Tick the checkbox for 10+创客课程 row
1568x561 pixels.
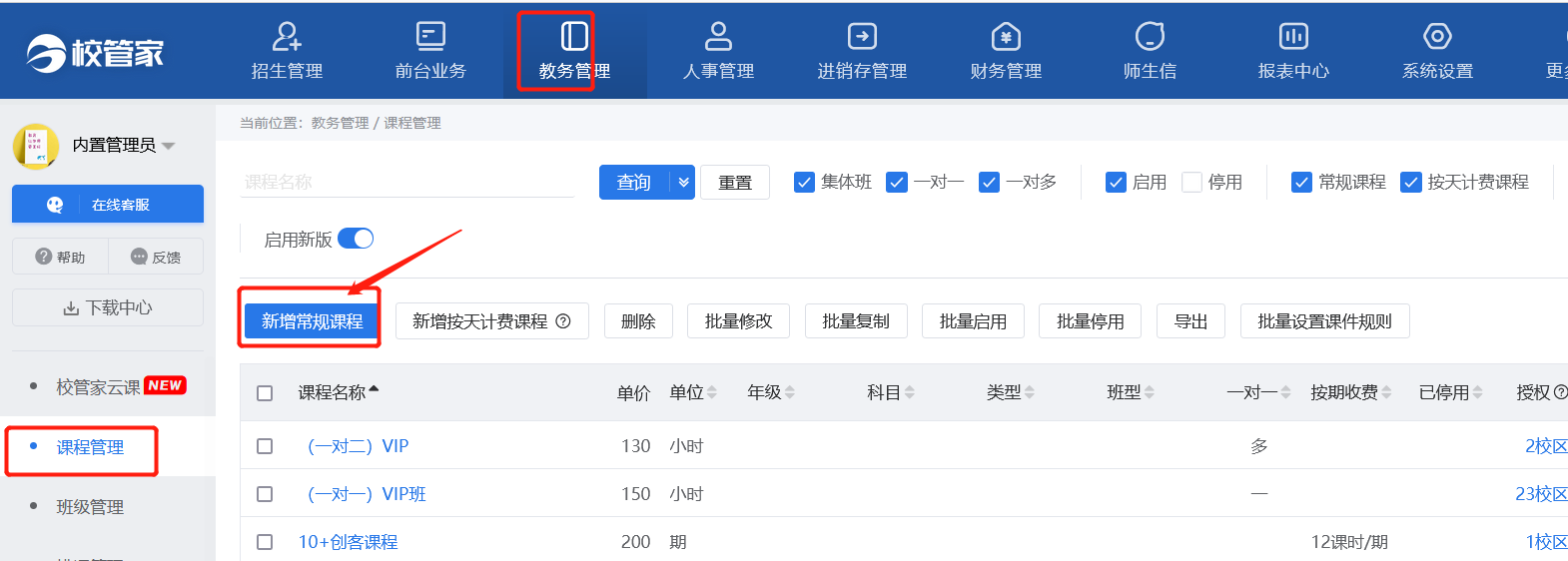point(265,542)
